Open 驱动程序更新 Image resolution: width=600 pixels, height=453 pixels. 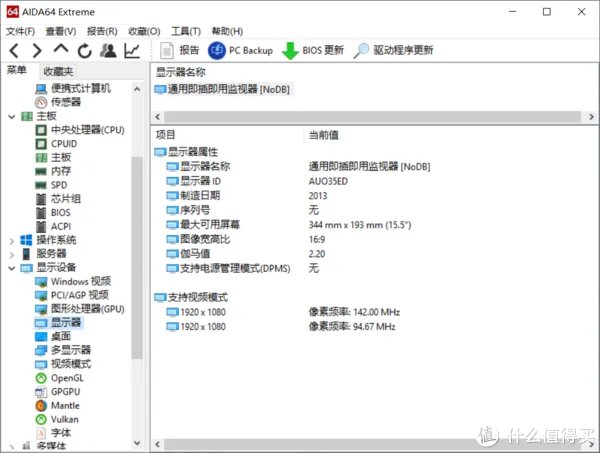393,51
